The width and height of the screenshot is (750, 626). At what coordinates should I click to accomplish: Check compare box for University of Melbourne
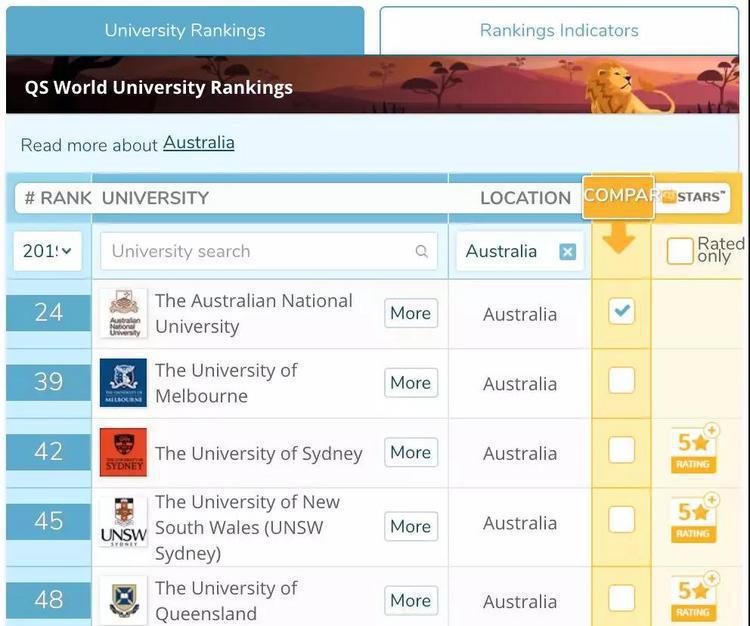tap(621, 381)
